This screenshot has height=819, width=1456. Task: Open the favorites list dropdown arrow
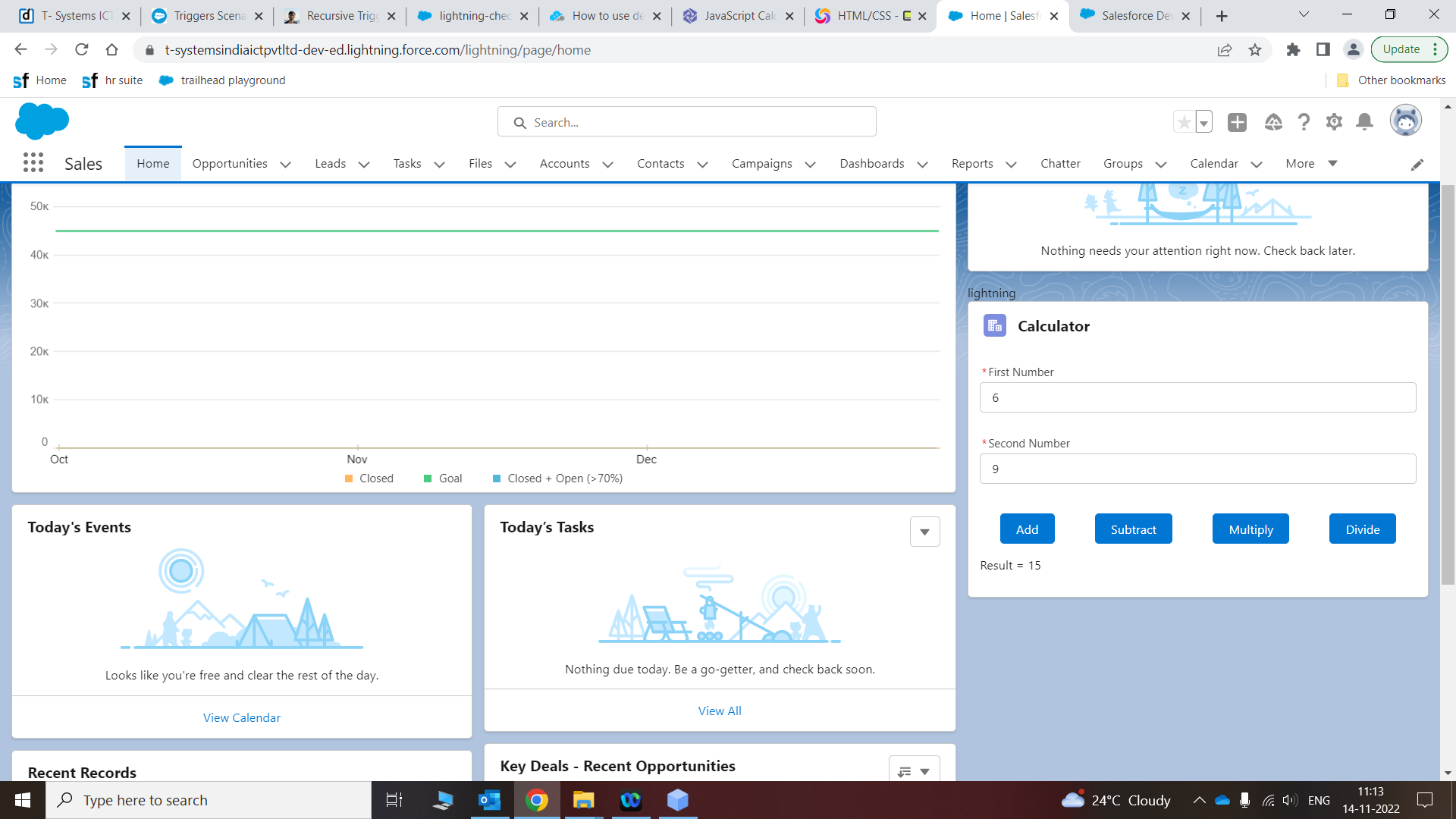[x=1203, y=122]
